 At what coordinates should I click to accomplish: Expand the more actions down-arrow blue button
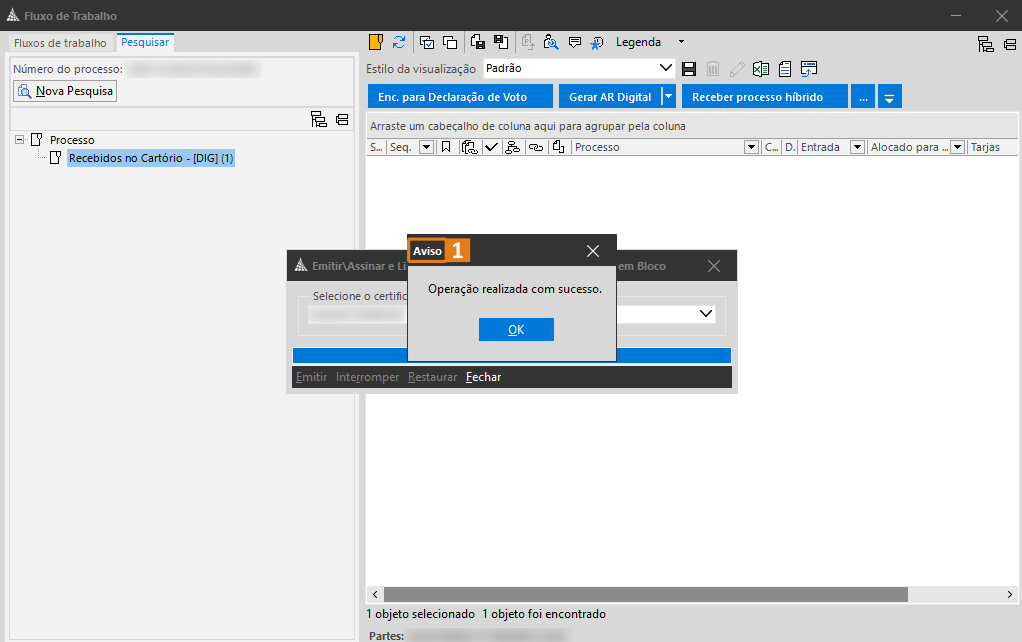click(890, 96)
